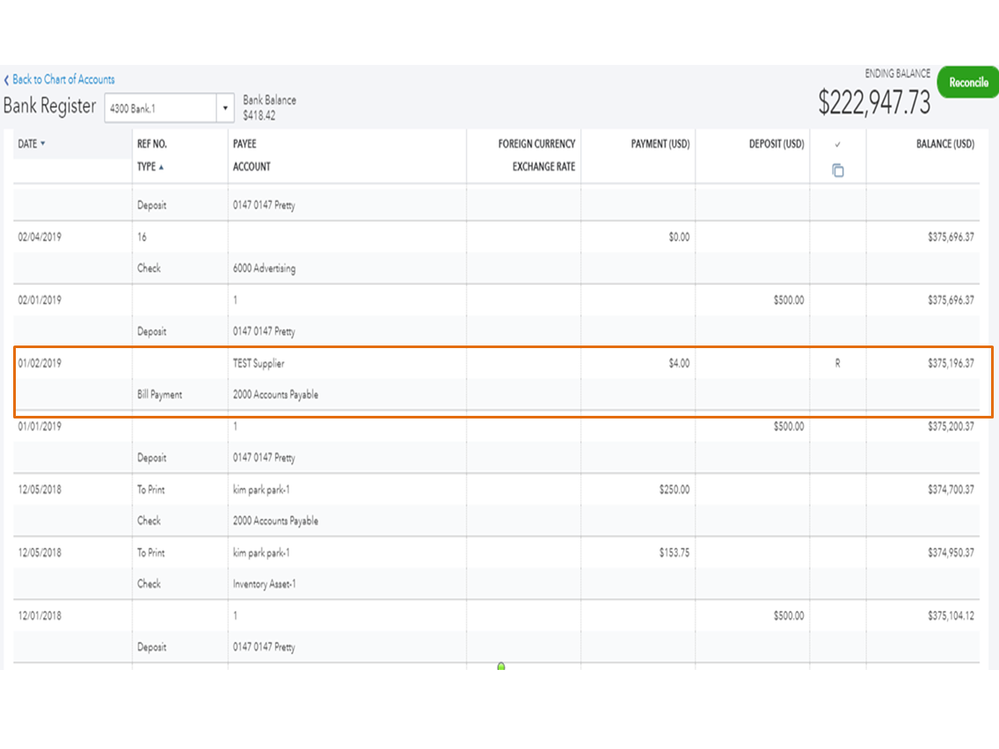Sort by TYPE using its arrow
999x749 pixels.
click(x=162, y=167)
